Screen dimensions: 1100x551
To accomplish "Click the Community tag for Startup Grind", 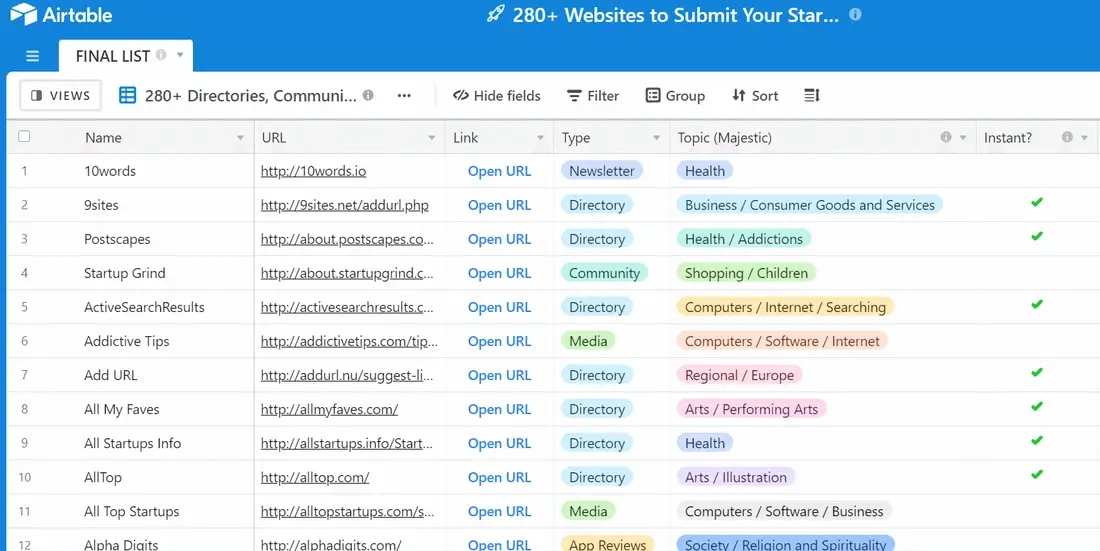I will pyautogui.click(x=604, y=273).
